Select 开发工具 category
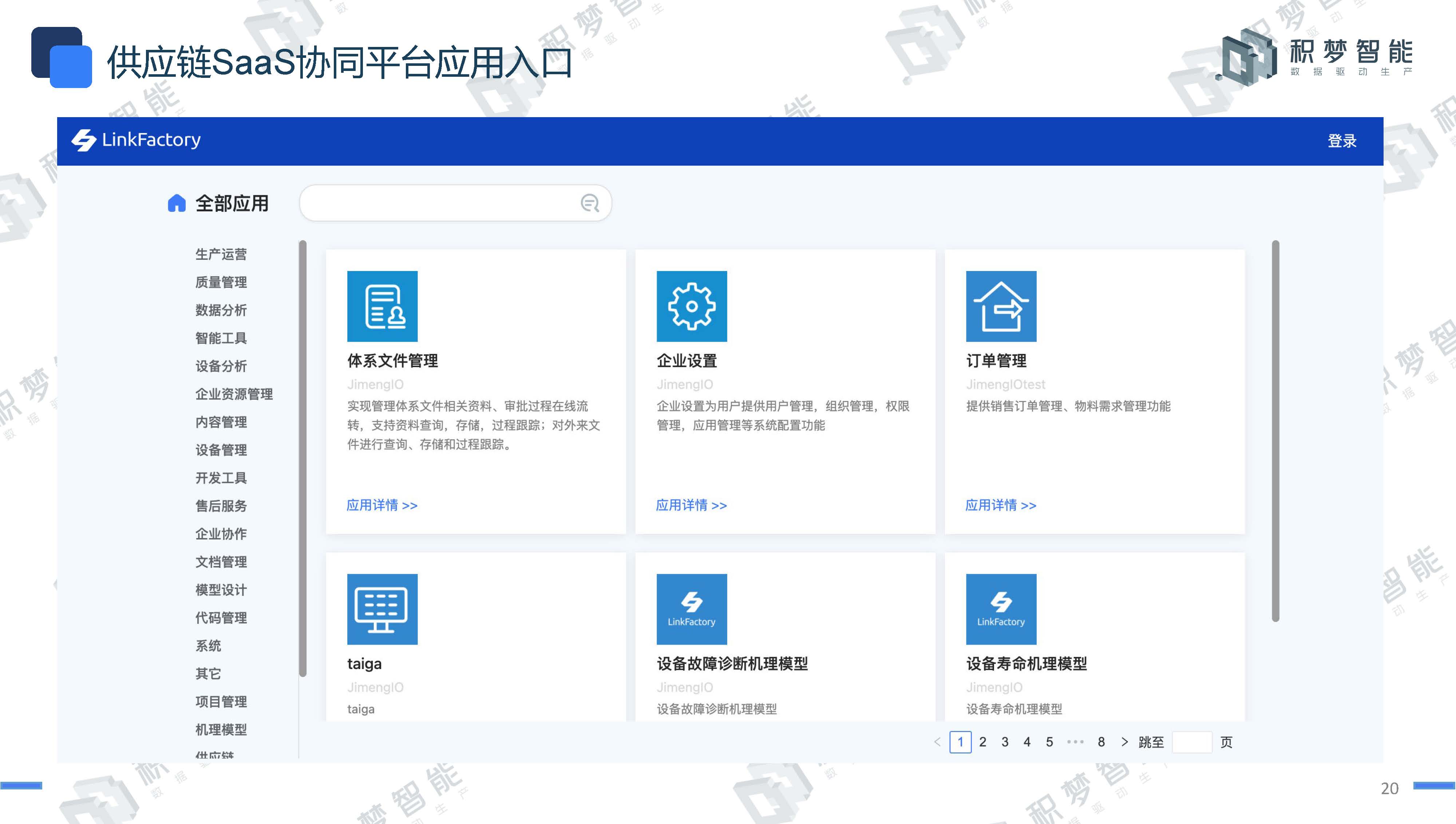 [x=221, y=478]
